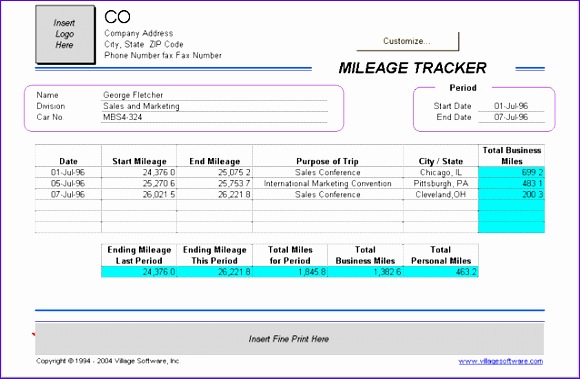Click the Insert Fine Print Here box

[290, 339]
